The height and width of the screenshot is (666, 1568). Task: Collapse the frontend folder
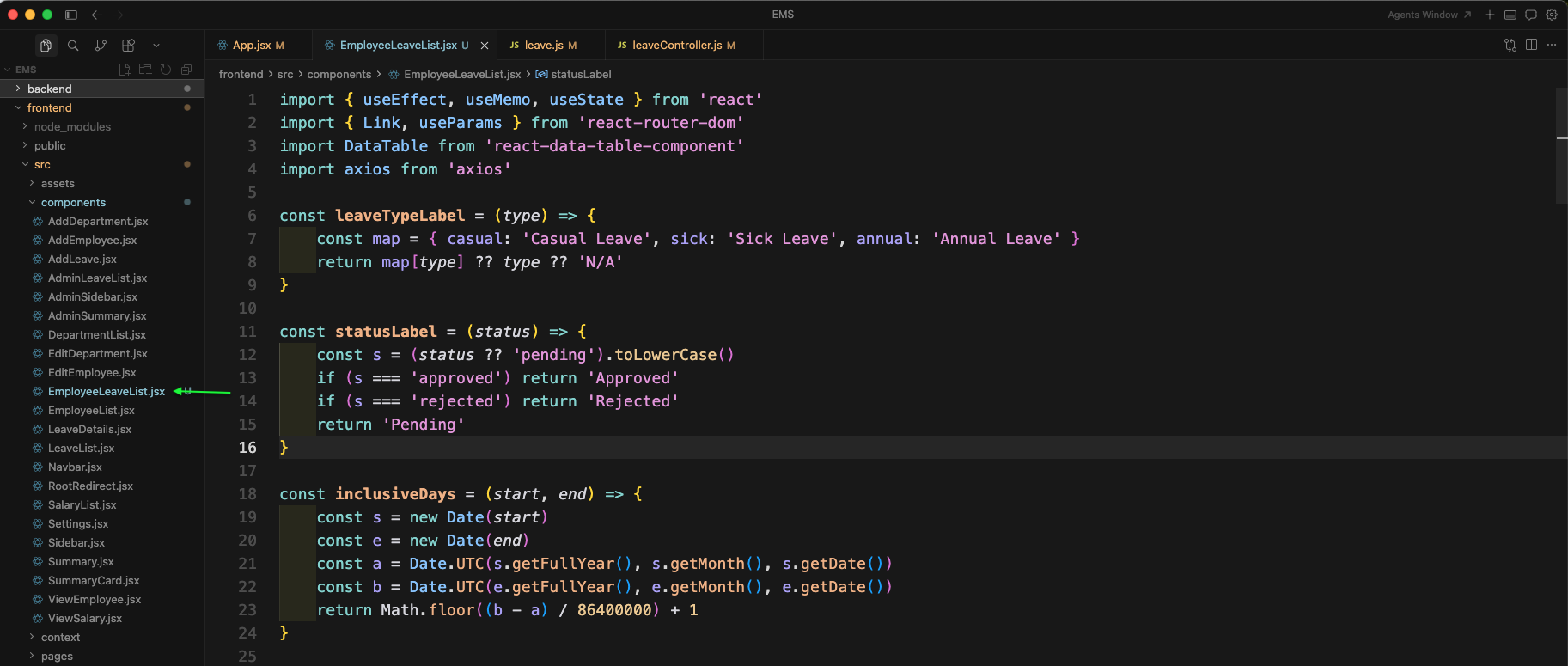(x=102, y=107)
